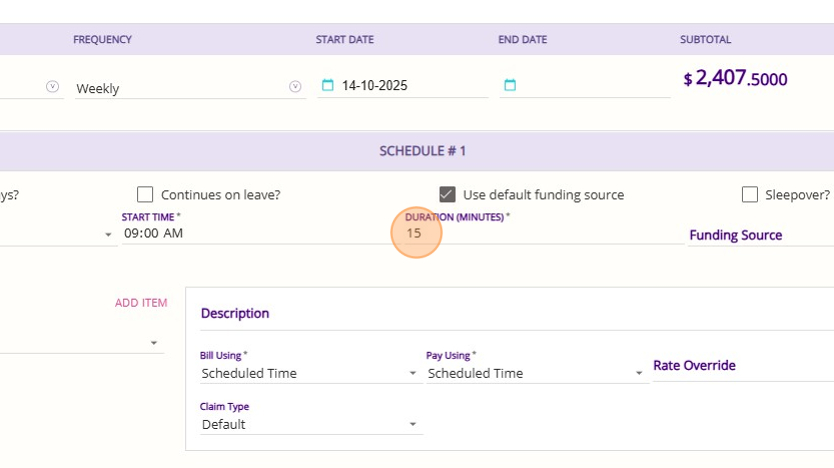Viewport: 834px width, 468px height.
Task: Open the Claim Type dropdown
Action: 413,425
